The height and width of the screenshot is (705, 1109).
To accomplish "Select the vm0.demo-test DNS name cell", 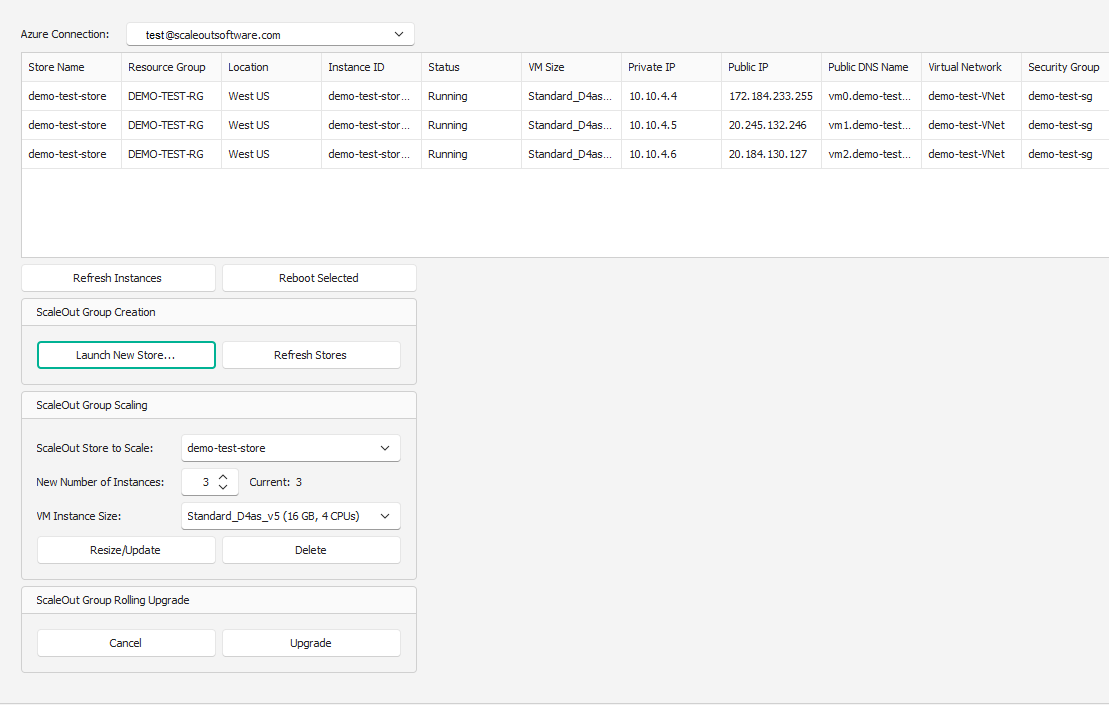I will click(870, 96).
